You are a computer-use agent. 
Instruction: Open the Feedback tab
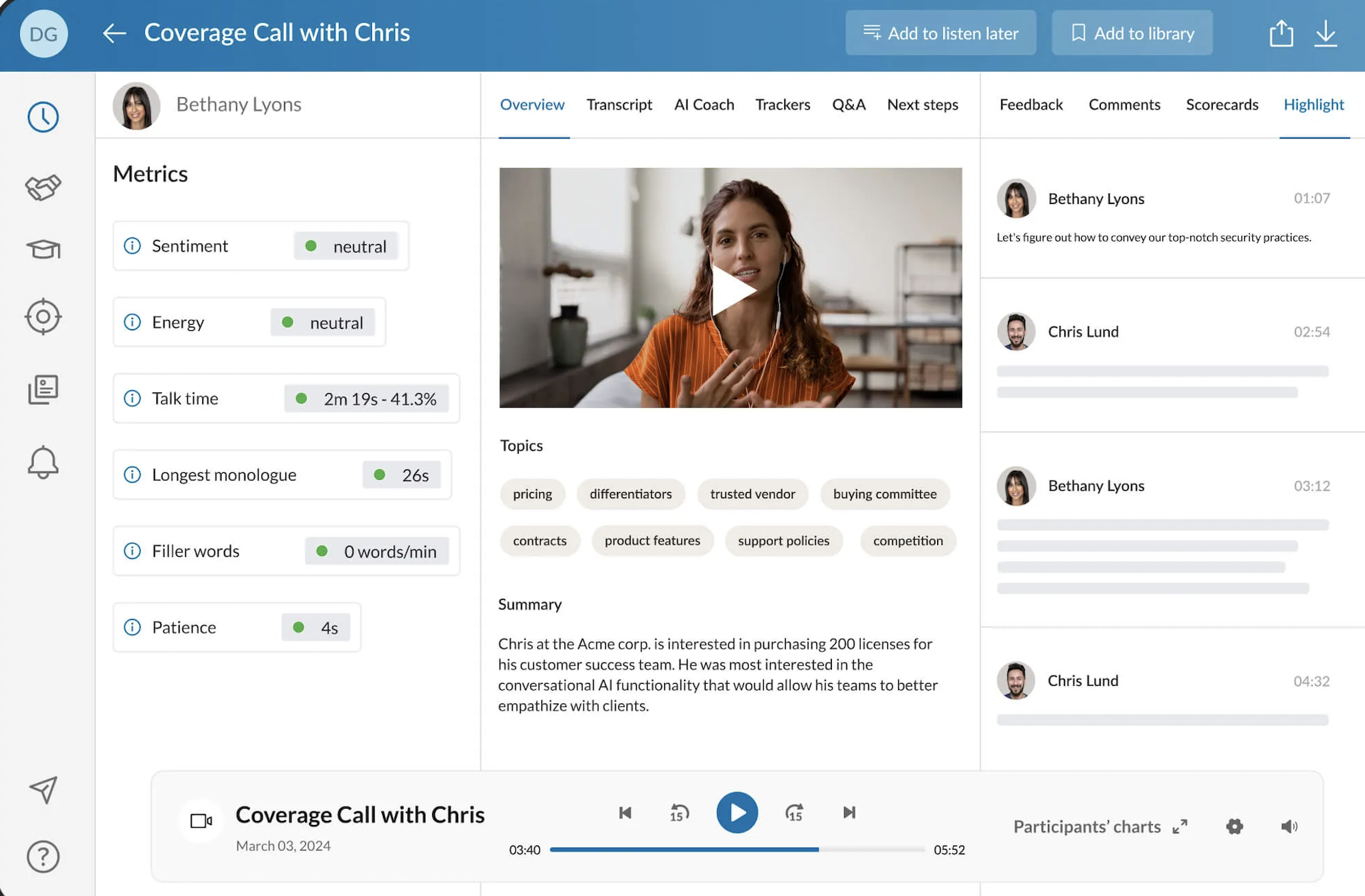point(1031,104)
